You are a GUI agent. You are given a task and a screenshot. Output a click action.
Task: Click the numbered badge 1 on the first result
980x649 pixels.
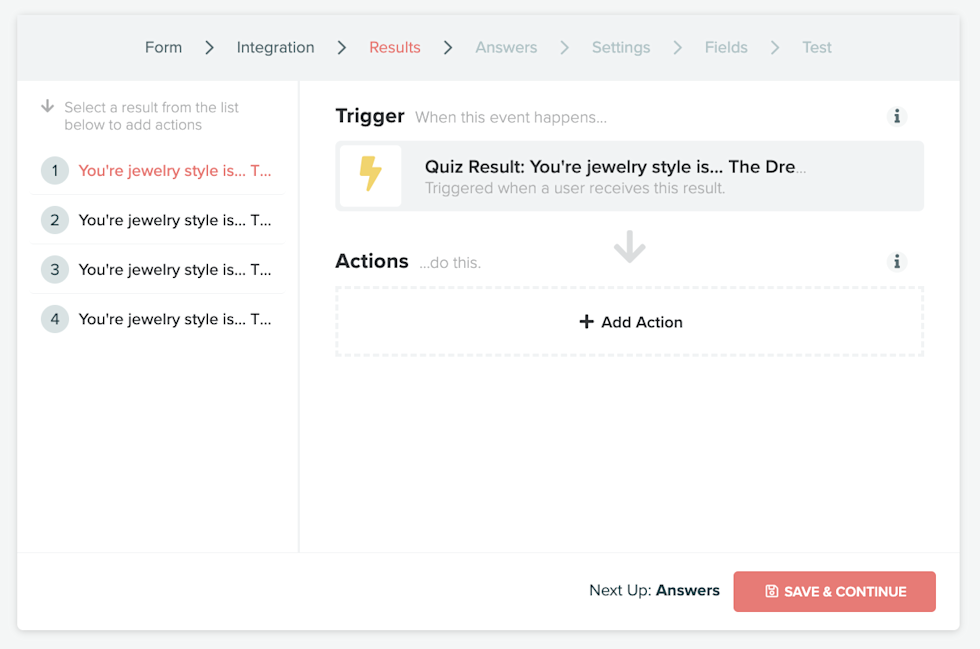(55, 170)
